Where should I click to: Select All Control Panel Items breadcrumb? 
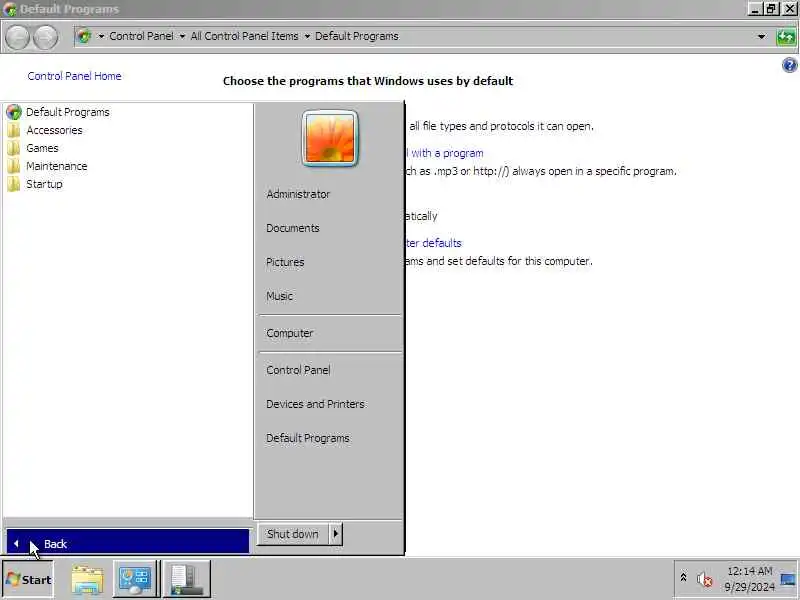pyautogui.click(x=244, y=36)
